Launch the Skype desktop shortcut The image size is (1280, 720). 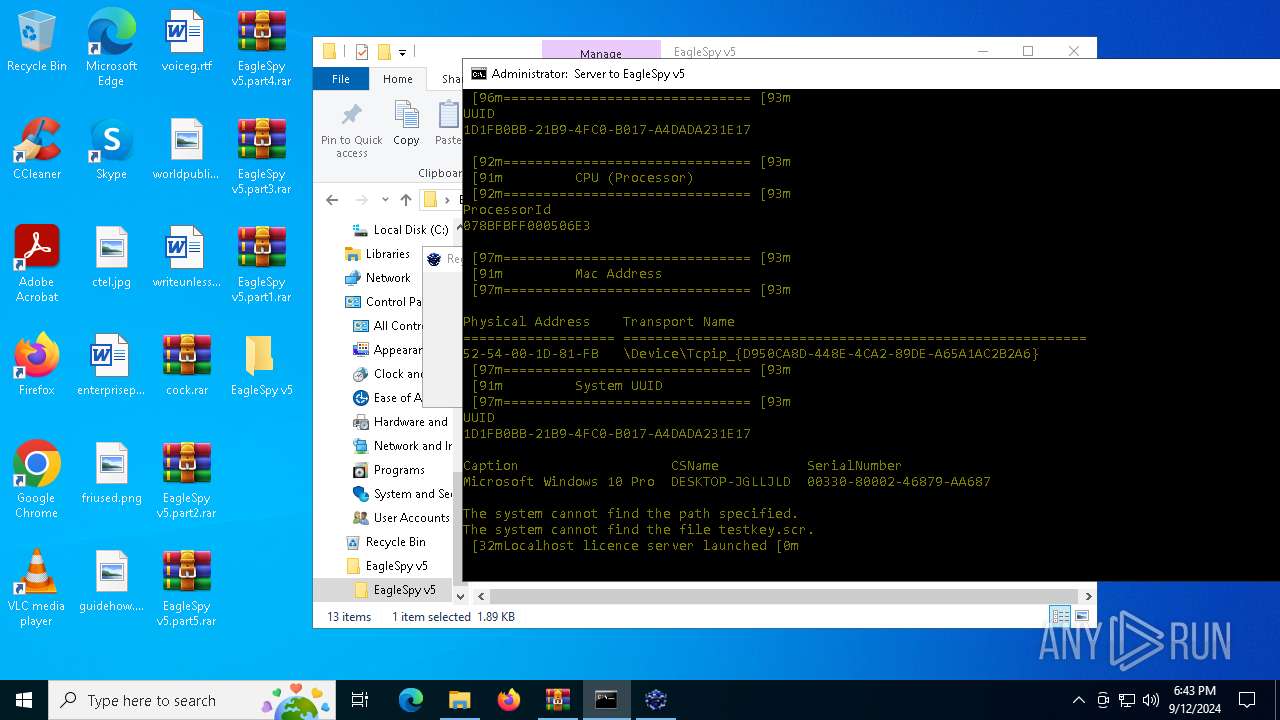pos(111,149)
